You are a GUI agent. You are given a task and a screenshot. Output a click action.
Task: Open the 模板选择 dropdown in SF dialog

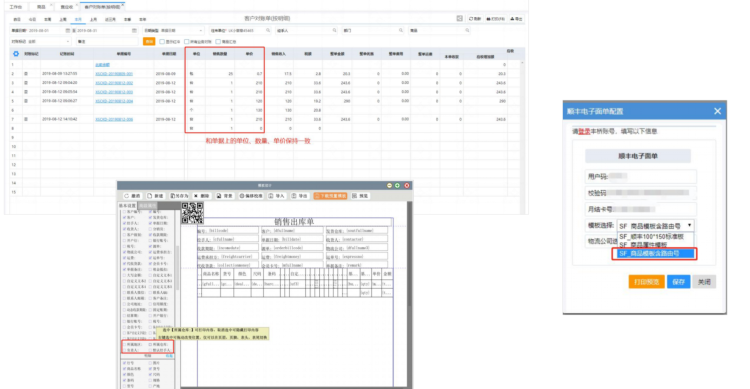point(655,226)
